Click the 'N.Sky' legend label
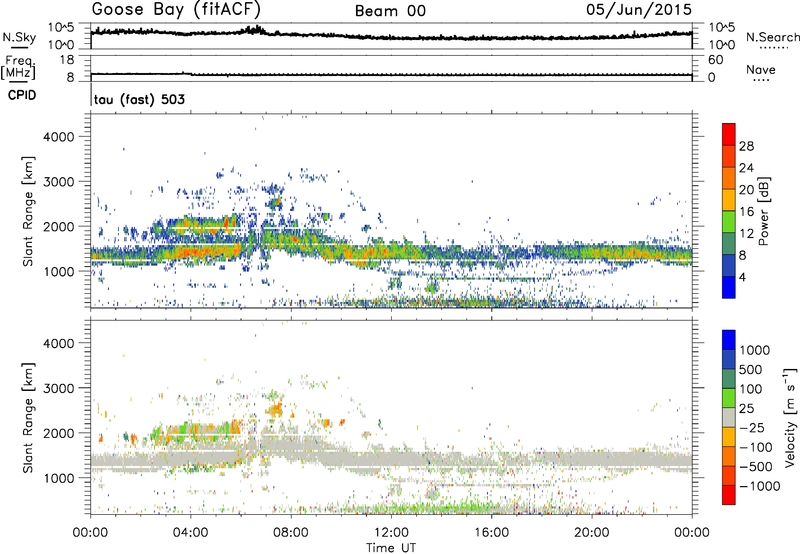Image resolution: width=800 pixels, height=554 pixels. coord(19,37)
